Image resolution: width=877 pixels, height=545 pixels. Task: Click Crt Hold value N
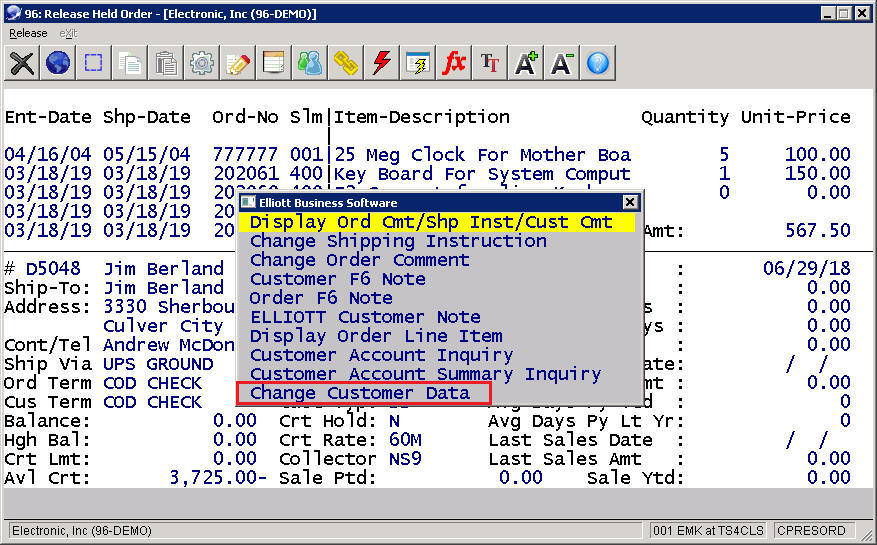pyautogui.click(x=394, y=421)
